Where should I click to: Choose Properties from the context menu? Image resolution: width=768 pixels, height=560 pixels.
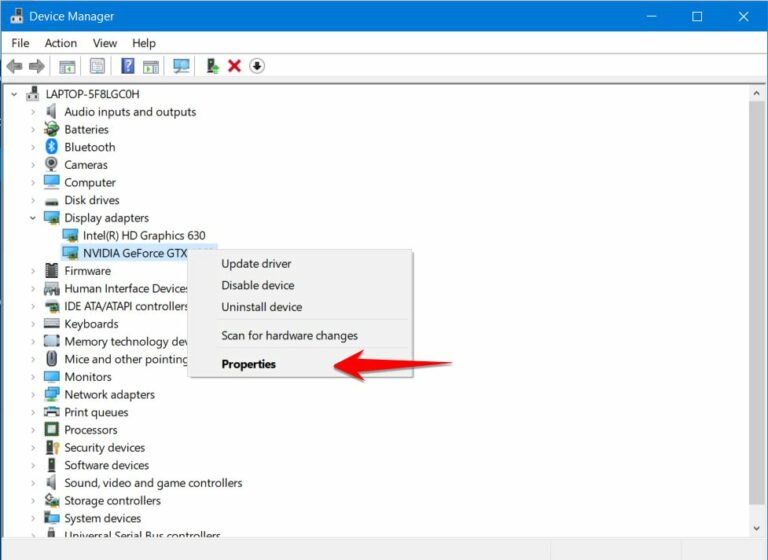click(248, 364)
